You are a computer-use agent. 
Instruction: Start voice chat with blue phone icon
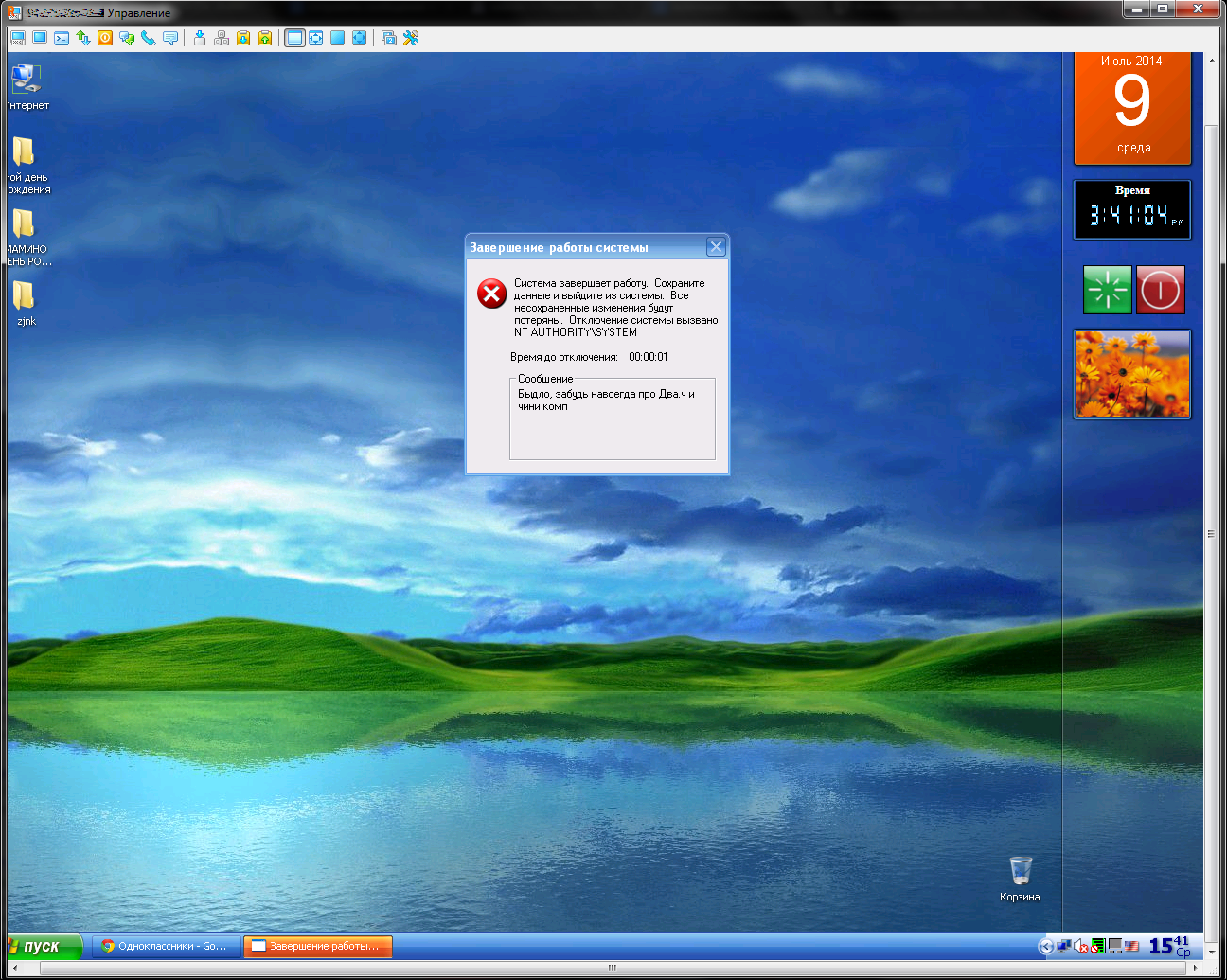point(149,38)
